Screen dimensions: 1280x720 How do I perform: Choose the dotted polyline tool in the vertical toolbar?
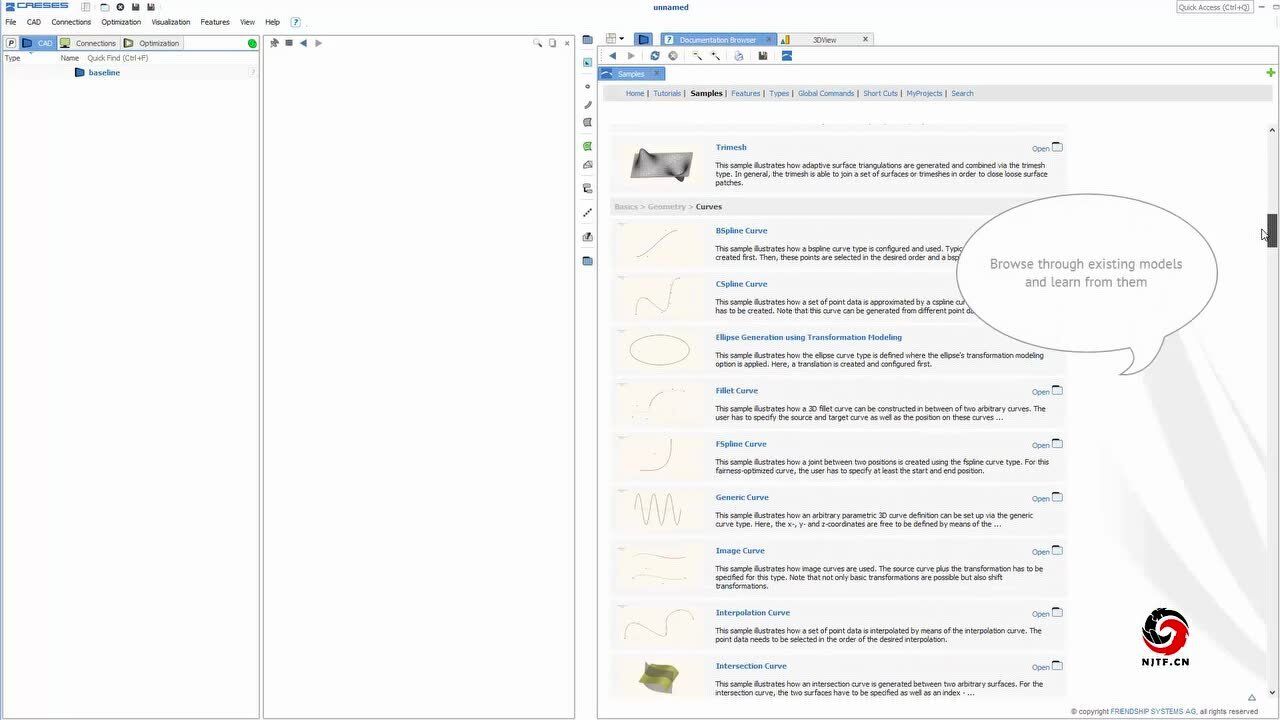tap(587, 213)
